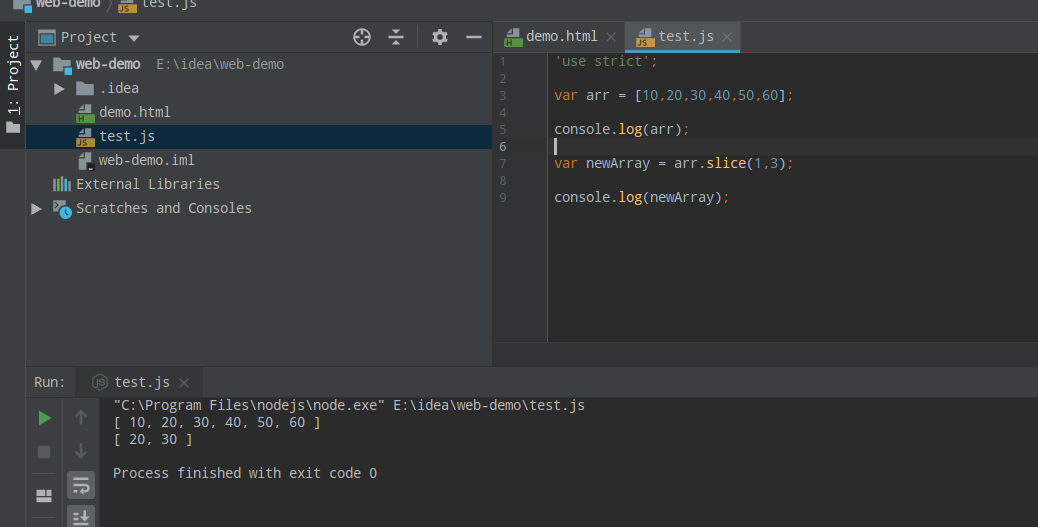Click 'Process finished with exit code 0'
Image resolution: width=1038 pixels, height=527 pixels.
point(245,473)
